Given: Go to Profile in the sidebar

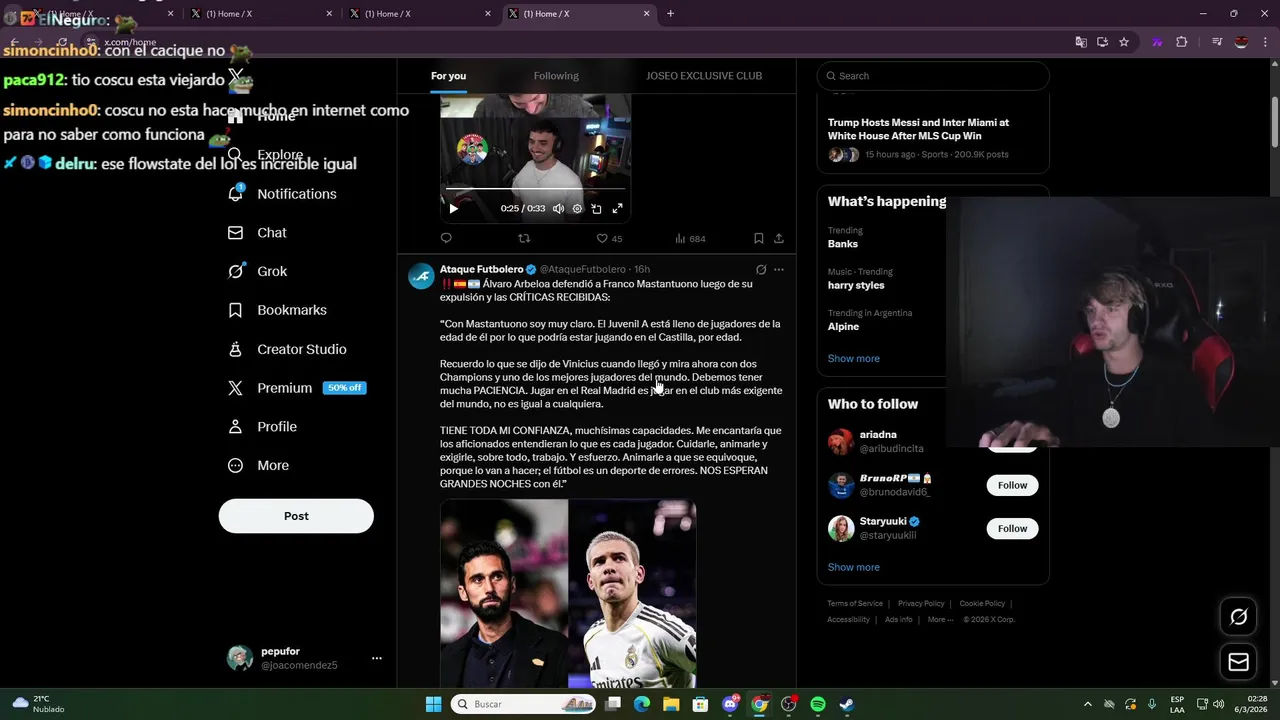Looking at the screenshot, I should pyautogui.click(x=263, y=427).
